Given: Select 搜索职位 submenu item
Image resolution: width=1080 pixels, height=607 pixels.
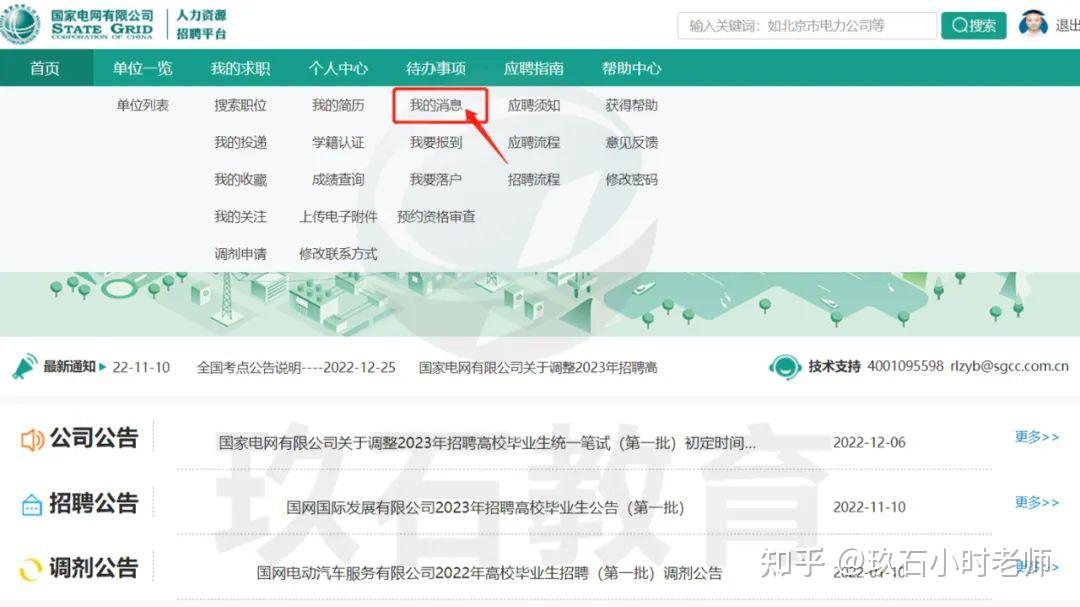Looking at the screenshot, I should [240, 105].
